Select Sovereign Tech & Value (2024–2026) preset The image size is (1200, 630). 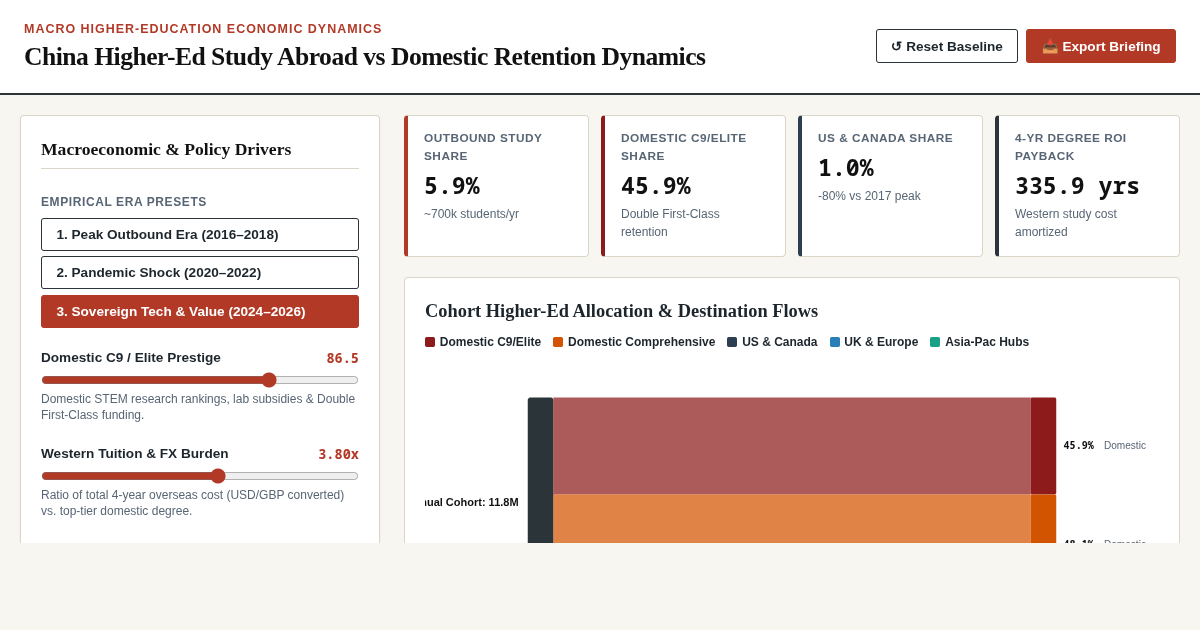pos(200,311)
